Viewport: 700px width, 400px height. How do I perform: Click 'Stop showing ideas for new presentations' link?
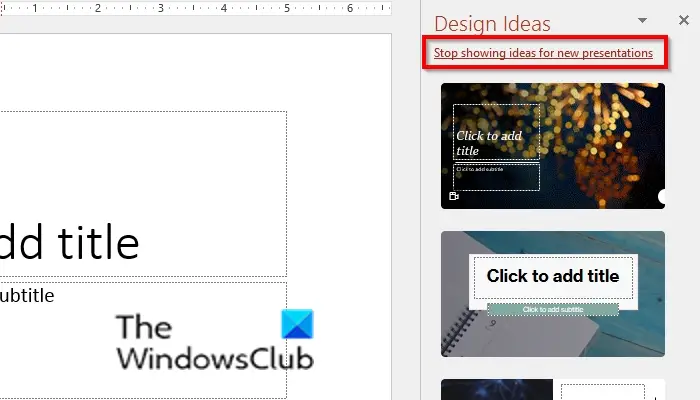pos(543,53)
